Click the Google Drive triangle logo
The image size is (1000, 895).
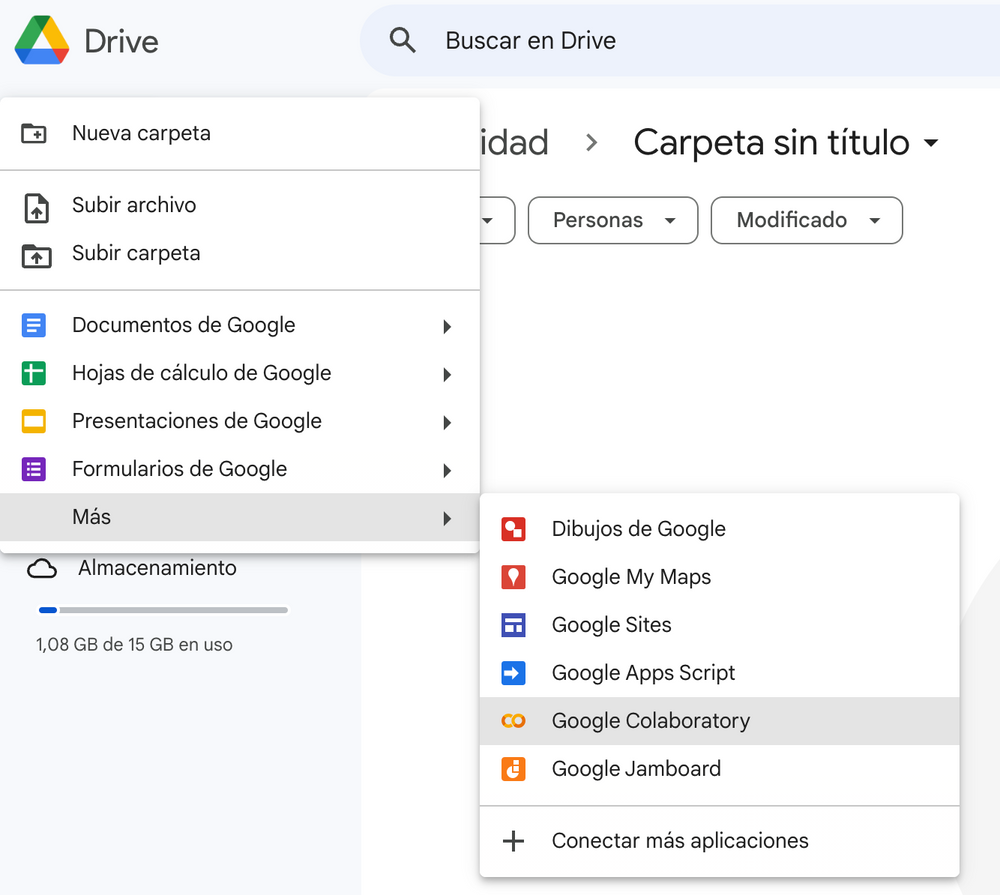click(42, 38)
